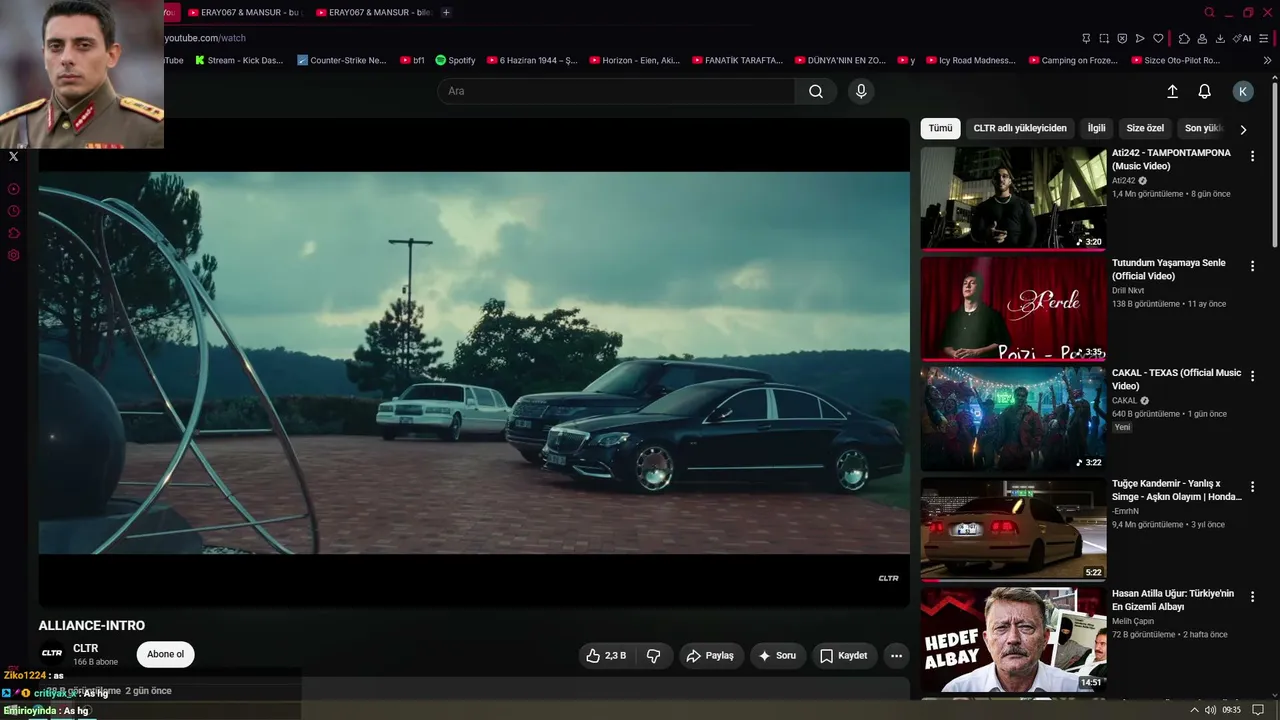
Task: Click the taskbar volume speaker icon
Action: point(1210,710)
